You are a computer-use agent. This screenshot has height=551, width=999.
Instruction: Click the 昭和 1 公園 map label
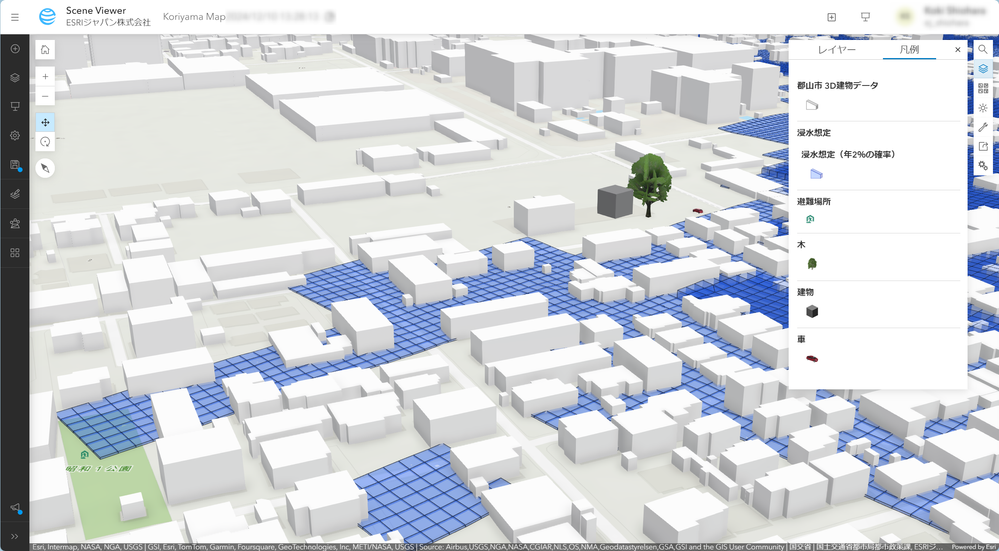(x=99, y=469)
